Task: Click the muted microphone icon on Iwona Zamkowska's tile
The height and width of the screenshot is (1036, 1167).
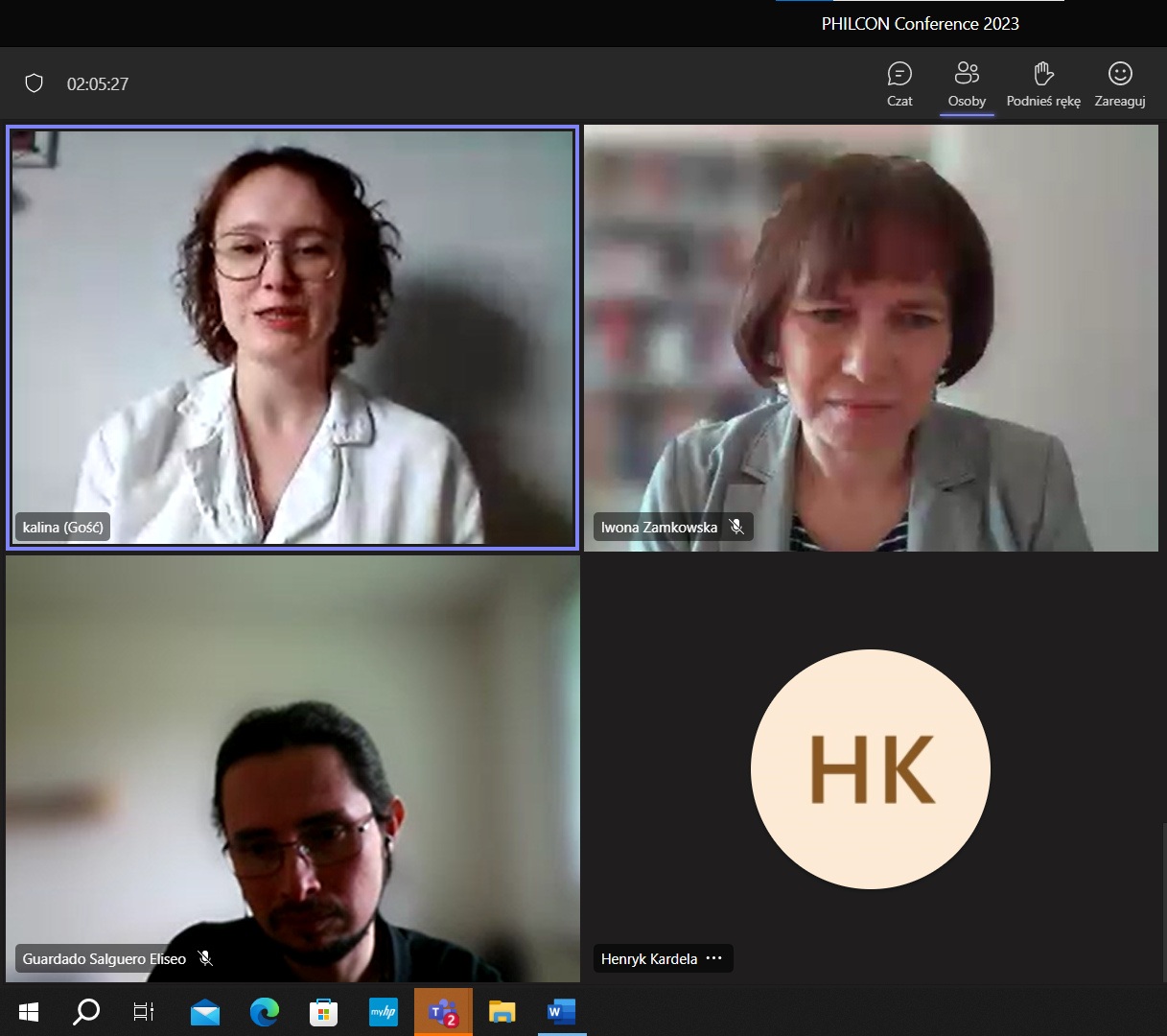Action: click(736, 527)
